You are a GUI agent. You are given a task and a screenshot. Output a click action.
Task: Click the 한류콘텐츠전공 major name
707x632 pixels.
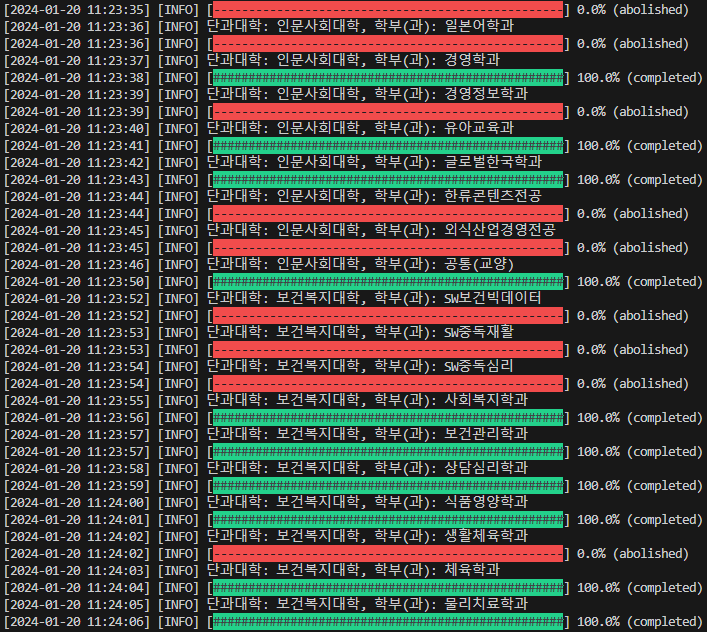493,196
